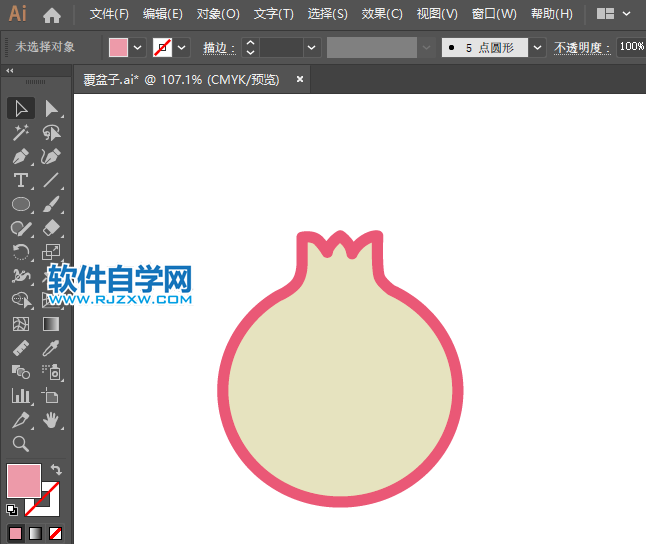
Task: Select the Line Segment tool
Action: coord(51,181)
